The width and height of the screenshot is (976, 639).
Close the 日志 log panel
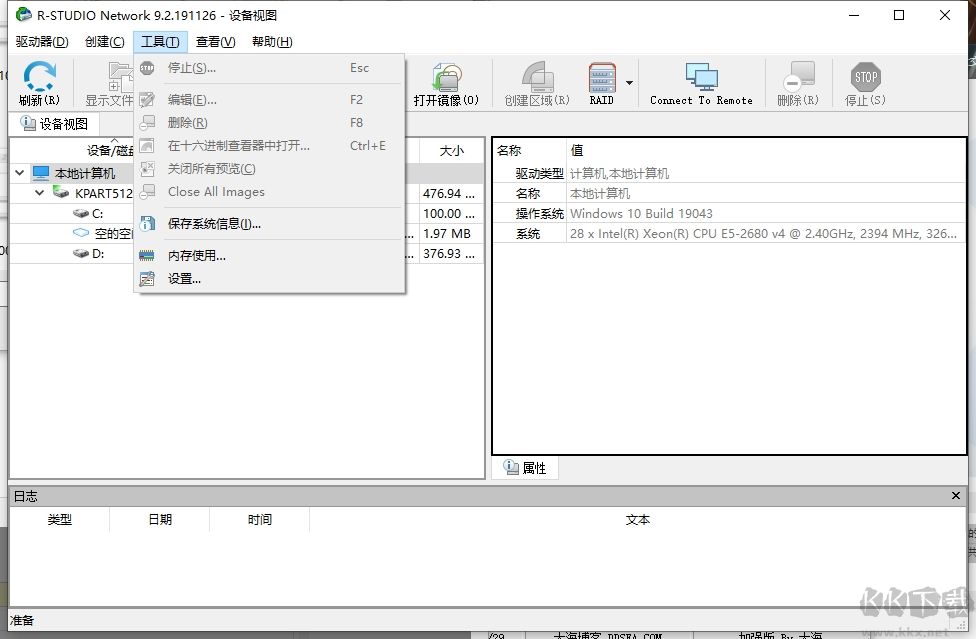(x=956, y=495)
